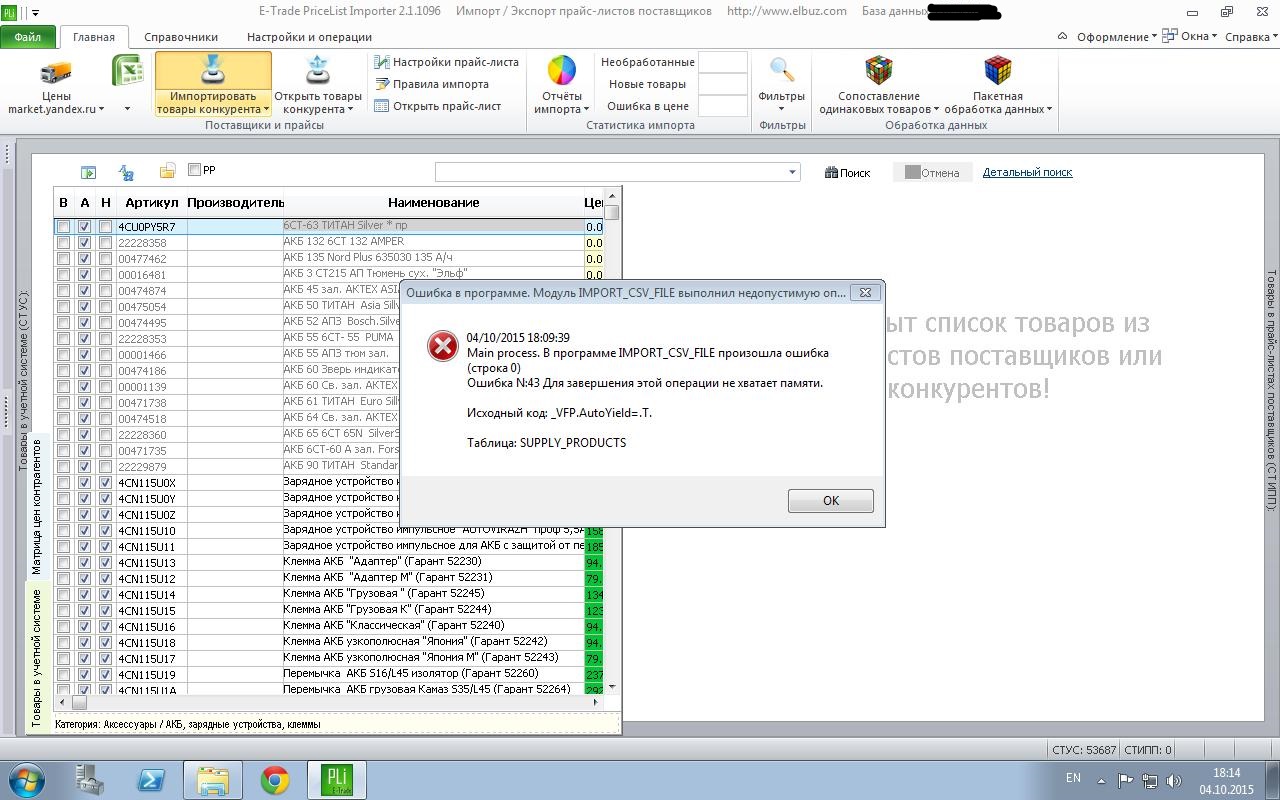Click the folder icon above the table

point(167,171)
